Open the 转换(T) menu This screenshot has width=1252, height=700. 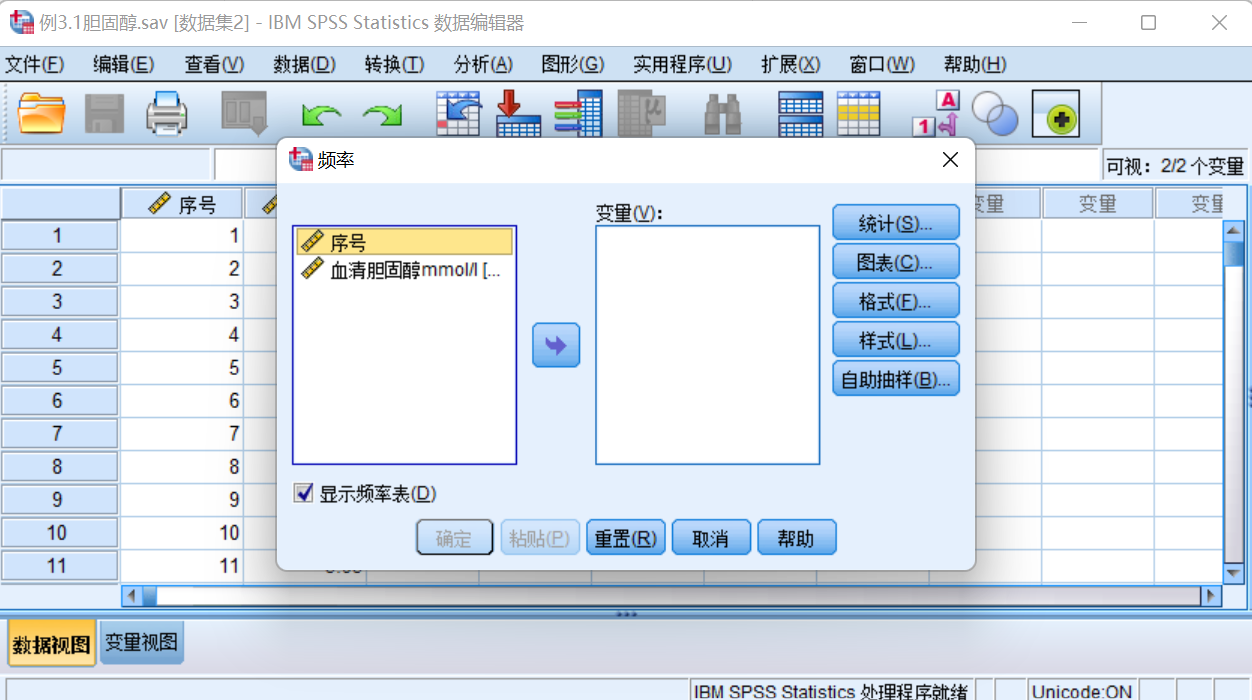pos(394,64)
